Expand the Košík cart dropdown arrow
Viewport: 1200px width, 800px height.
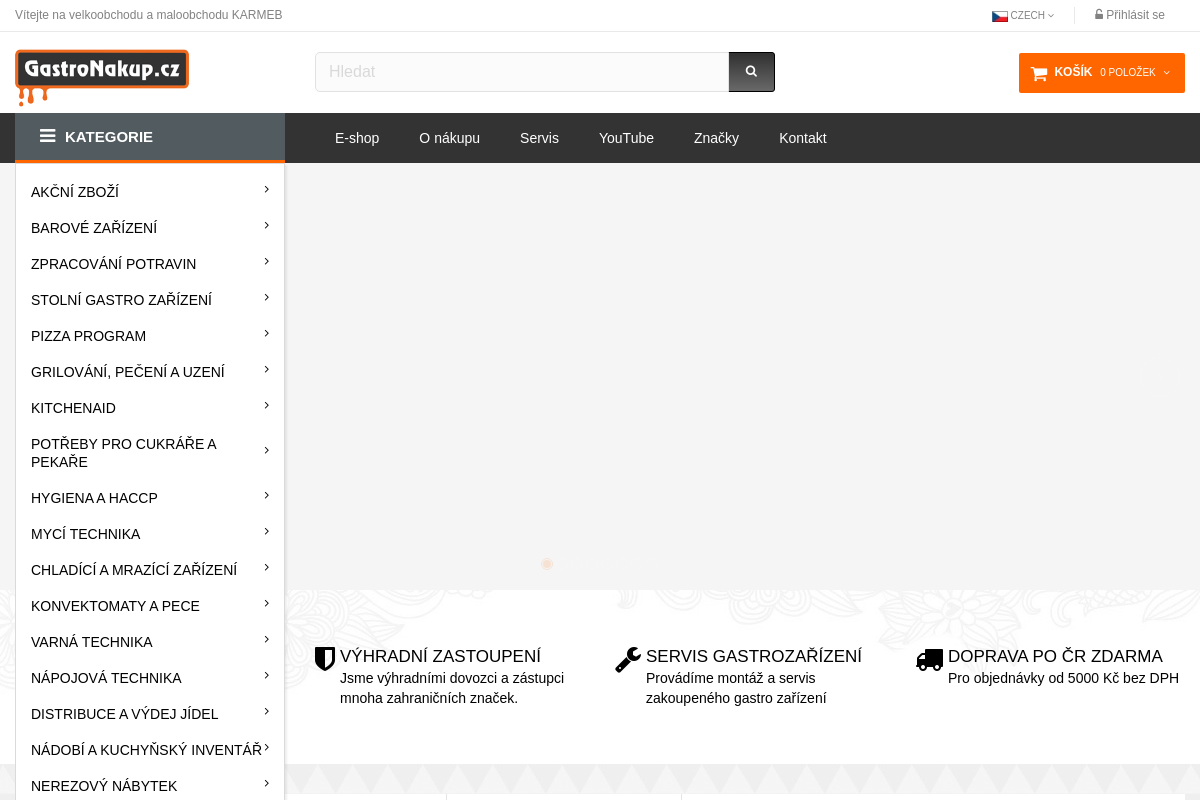click(x=1166, y=73)
